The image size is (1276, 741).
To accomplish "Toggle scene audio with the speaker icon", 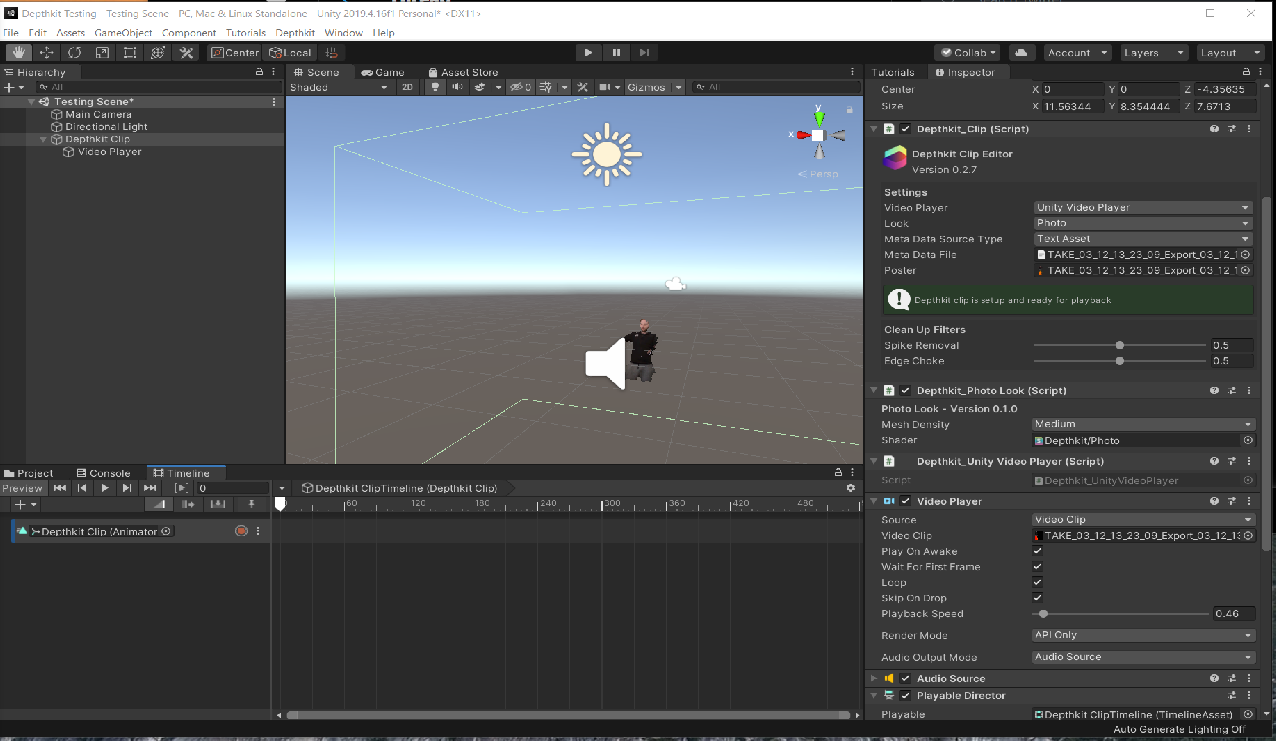I will (457, 88).
